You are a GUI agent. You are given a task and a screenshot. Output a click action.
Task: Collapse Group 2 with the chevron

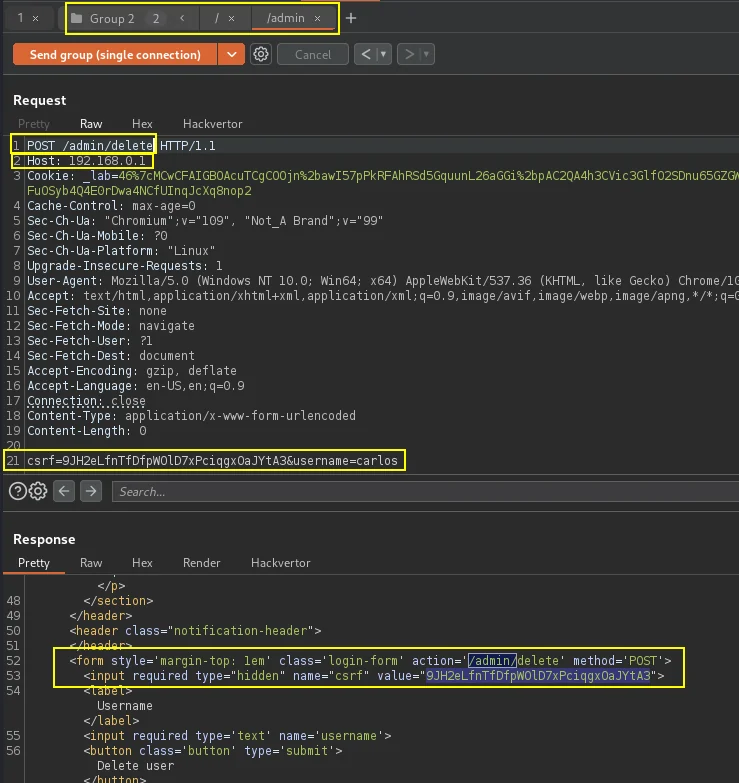[x=182, y=18]
